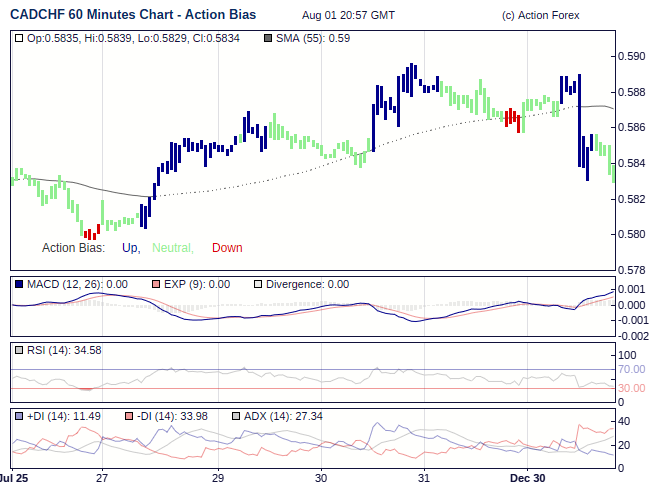This screenshot has height=489, width=650.
Task: Click the RSI (14) legend square
Action: point(20,350)
